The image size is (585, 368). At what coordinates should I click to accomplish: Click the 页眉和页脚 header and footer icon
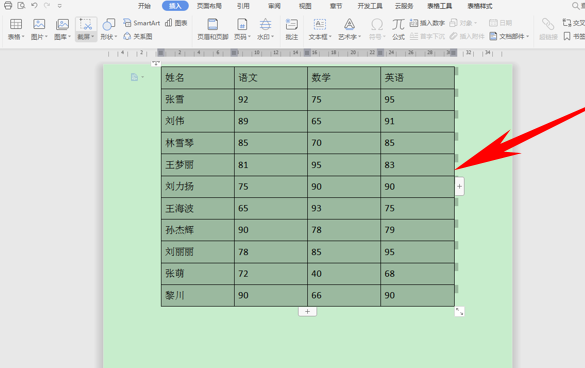[213, 24]
